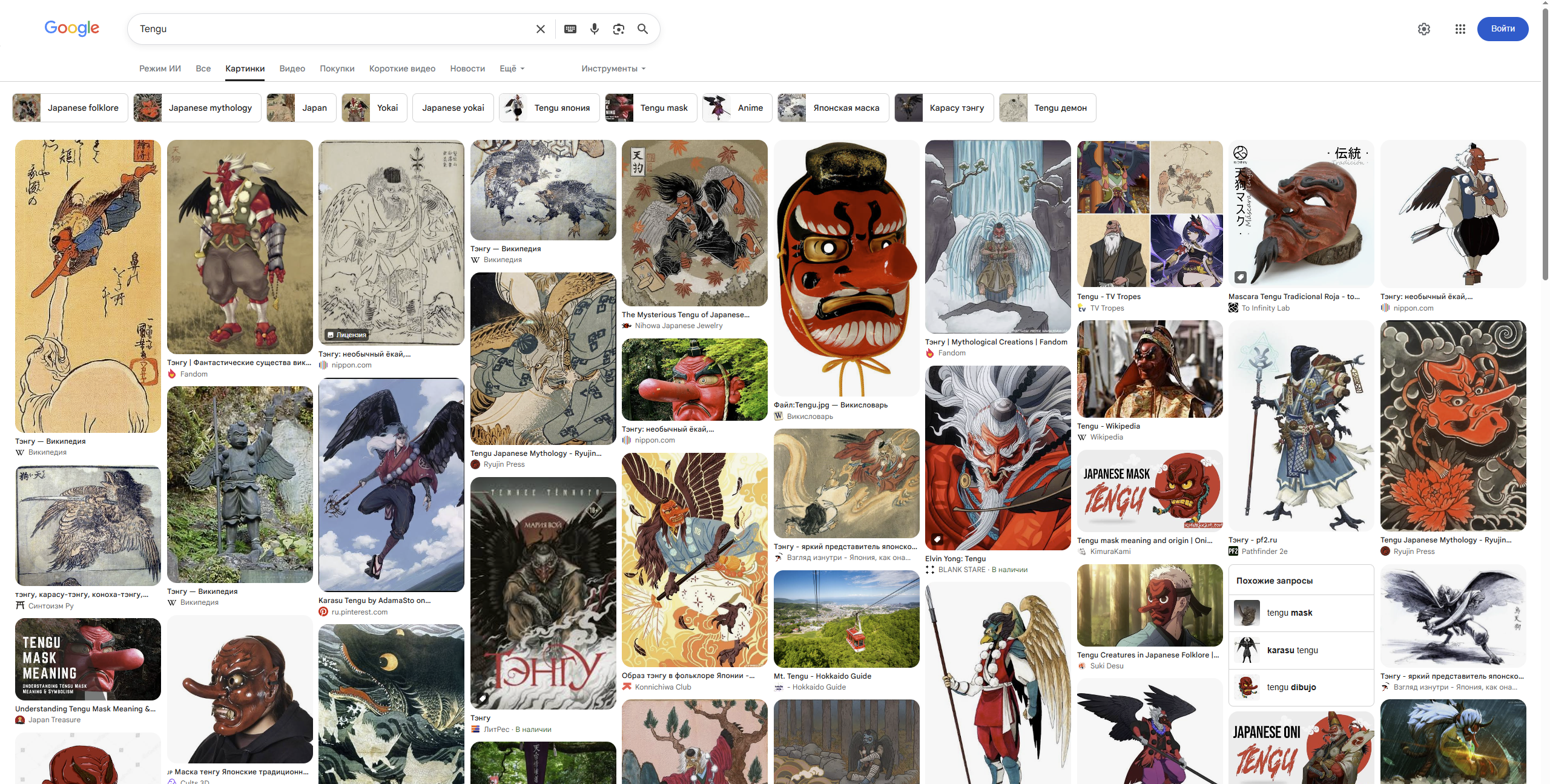Image resolution: width=1550 pixels, height=784 pixels.
Task: Switch to the Все results tab
Action: pos(203,68)
